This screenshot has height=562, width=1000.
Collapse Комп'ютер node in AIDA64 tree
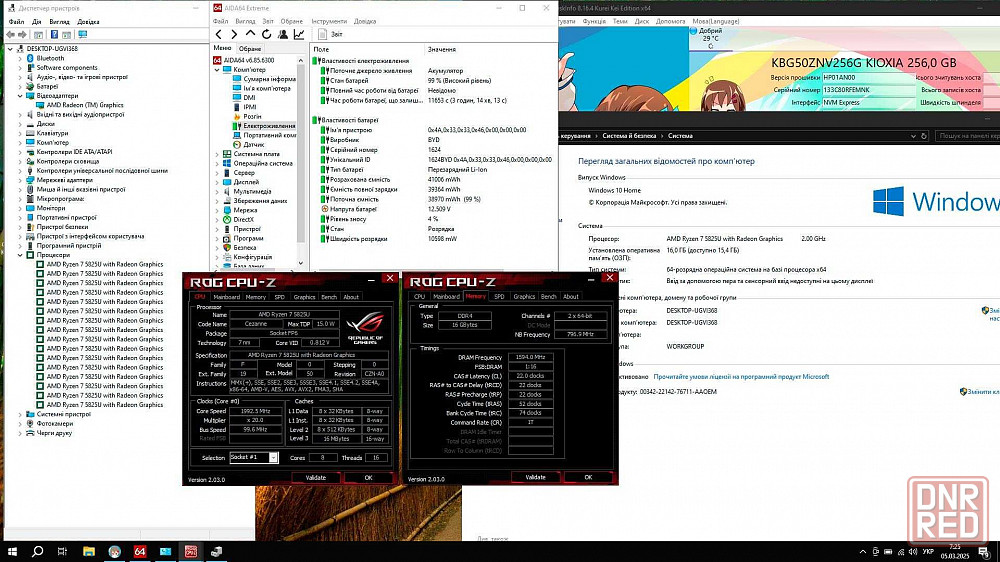tap(217, 70)
